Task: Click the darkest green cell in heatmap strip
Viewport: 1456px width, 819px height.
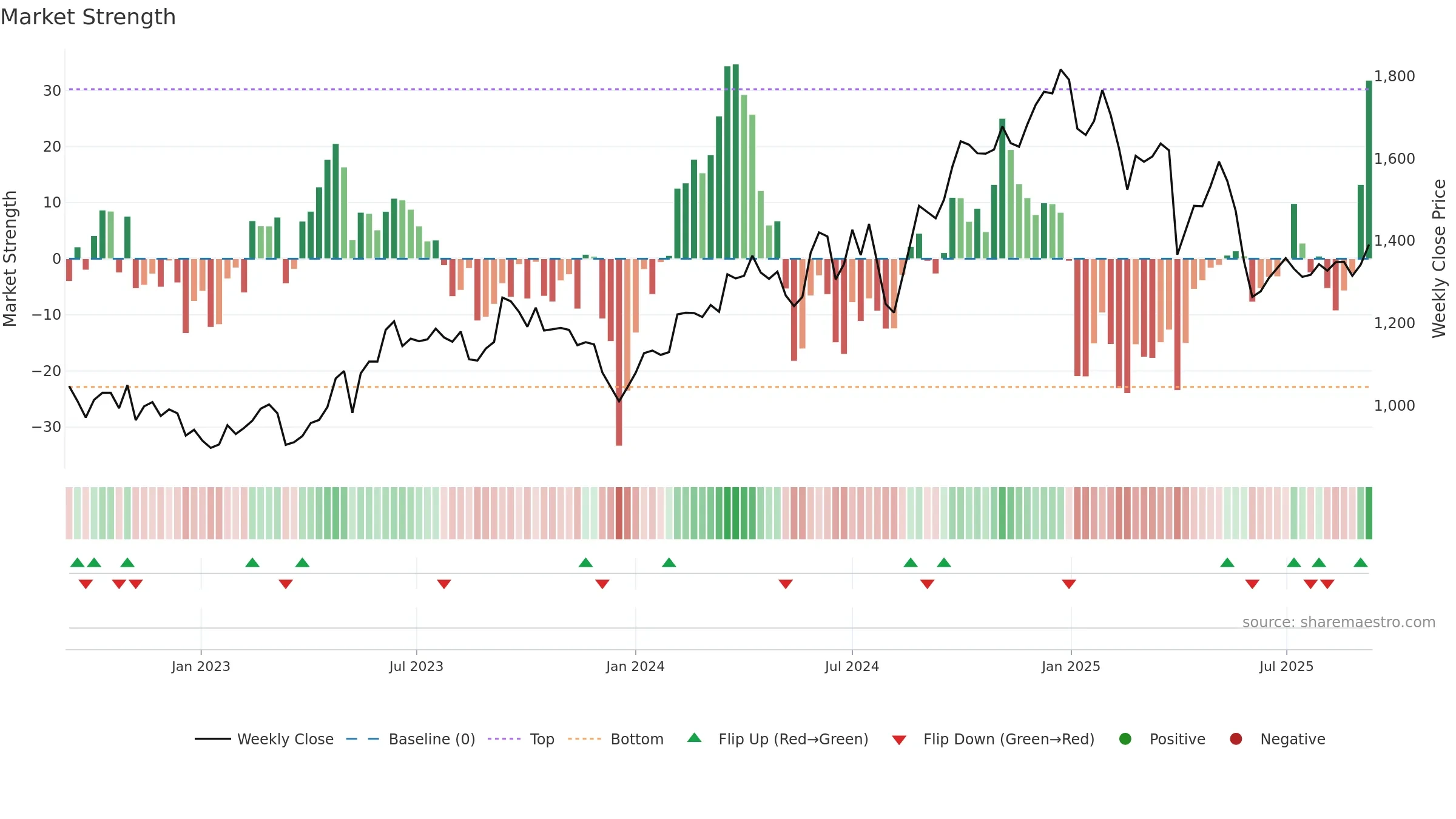Action: [x=736, y=513]
